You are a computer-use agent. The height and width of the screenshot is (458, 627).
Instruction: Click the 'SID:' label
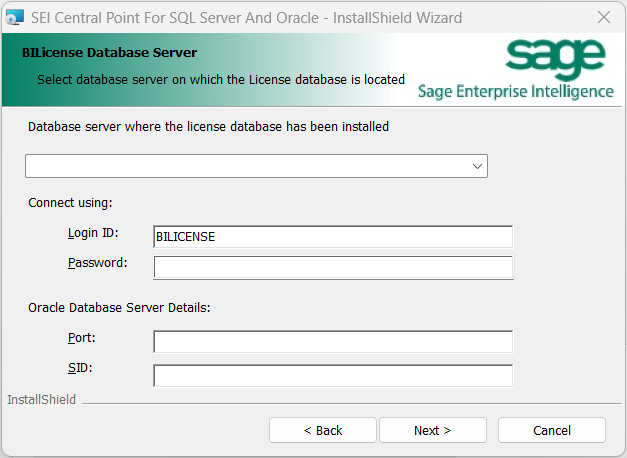[x=80, y=368]
